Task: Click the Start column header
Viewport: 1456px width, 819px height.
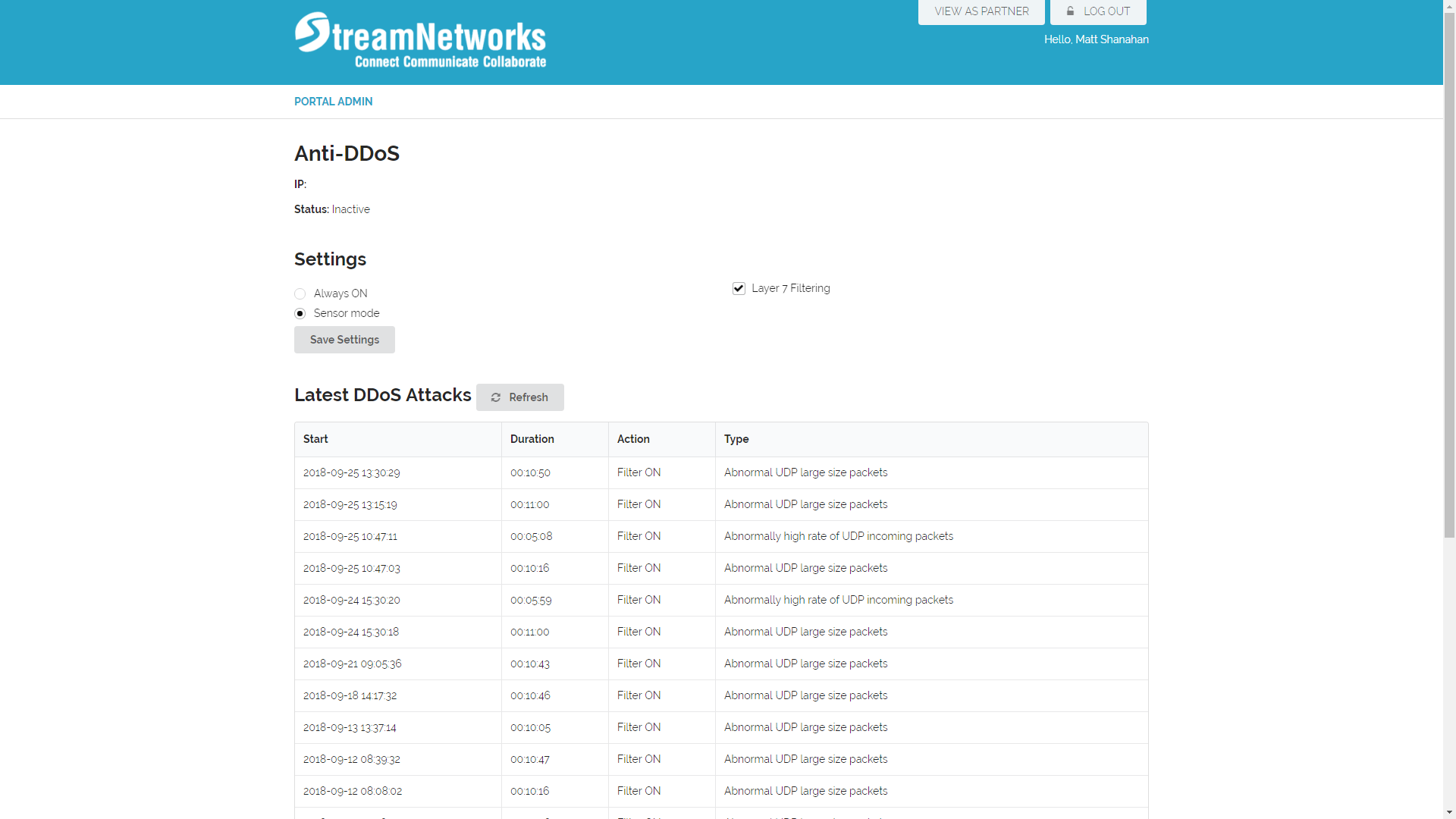Action: pyautogui.click(x=315, y=439)
